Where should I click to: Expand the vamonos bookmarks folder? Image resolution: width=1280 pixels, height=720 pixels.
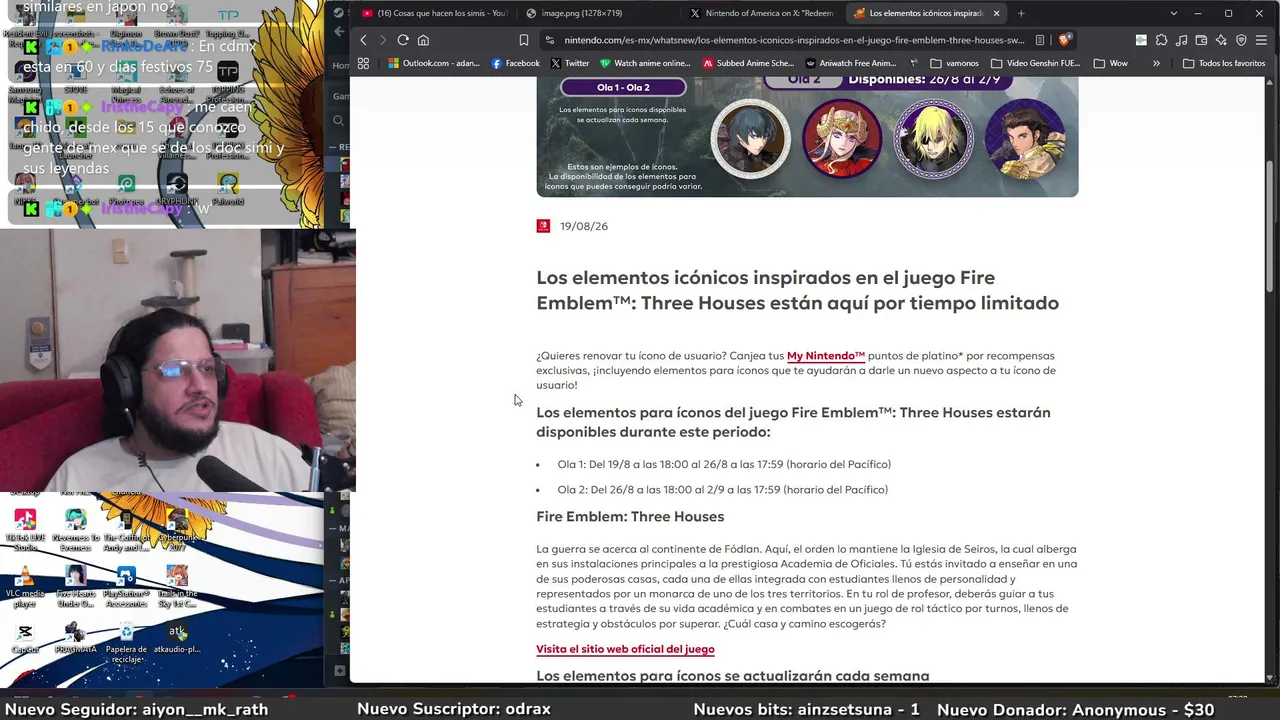tap(954, 63)
